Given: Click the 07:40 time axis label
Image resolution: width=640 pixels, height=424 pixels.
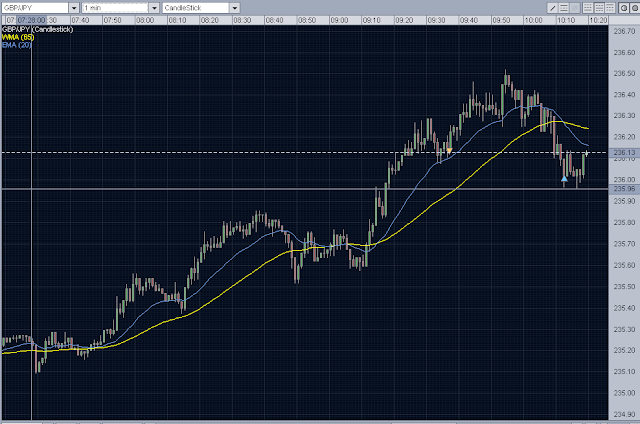Looking at the screenshot, I should tap(80, 20).
